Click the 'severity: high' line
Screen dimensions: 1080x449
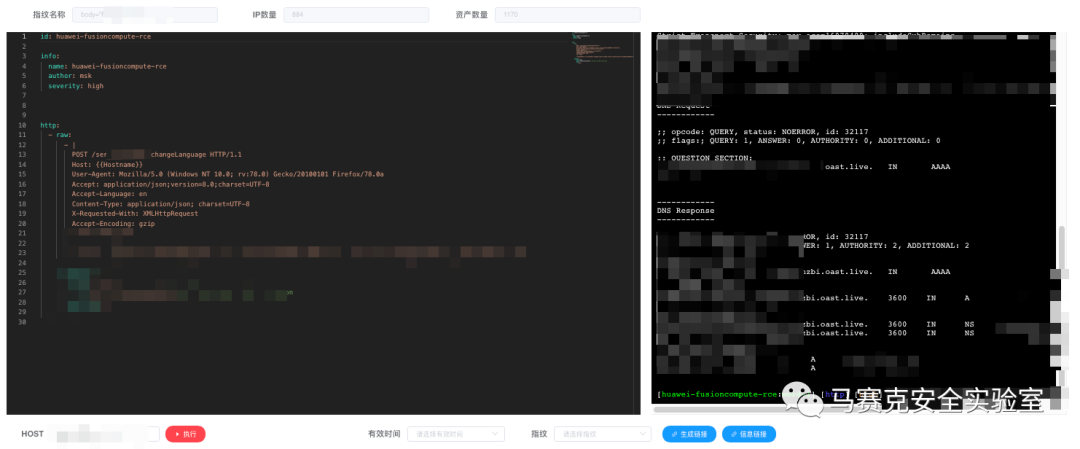coord(76,86)
